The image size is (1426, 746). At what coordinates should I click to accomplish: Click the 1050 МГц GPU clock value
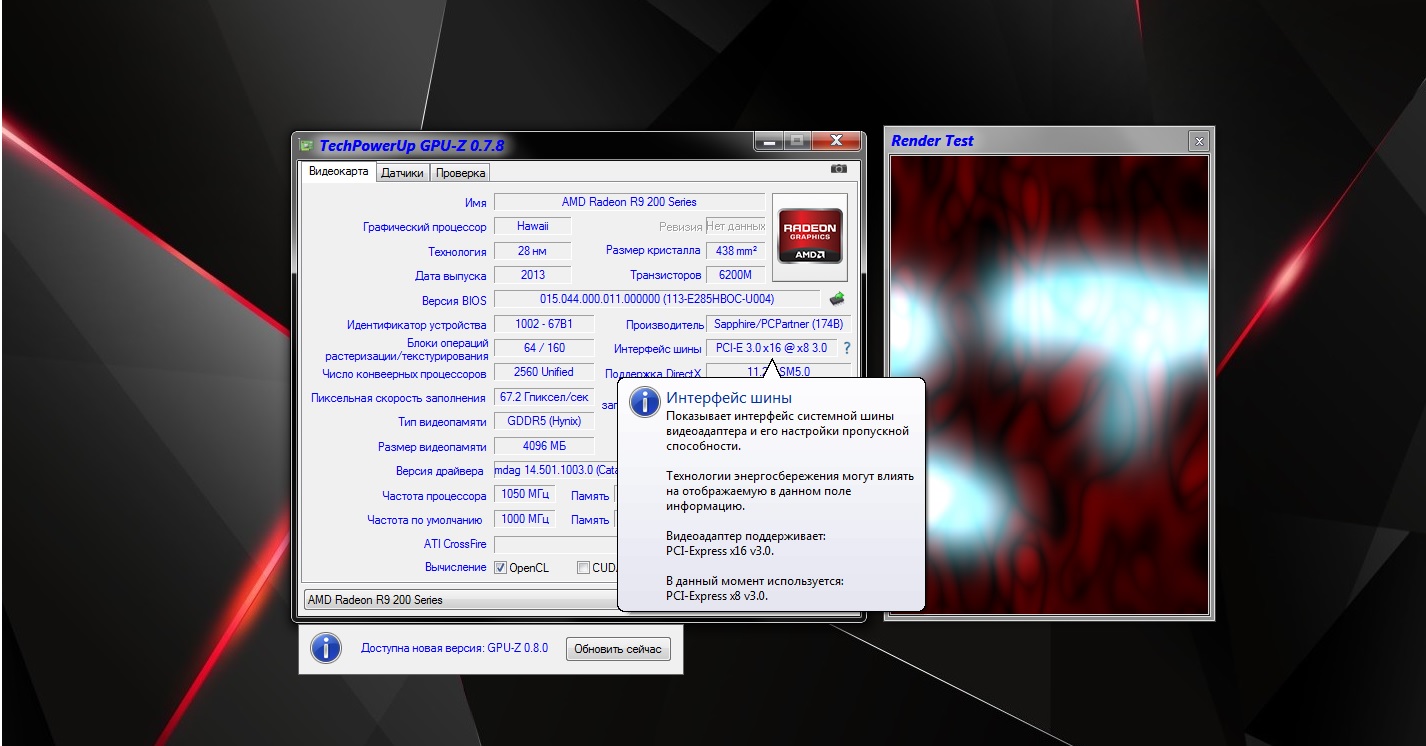click(x=525, y=495)
